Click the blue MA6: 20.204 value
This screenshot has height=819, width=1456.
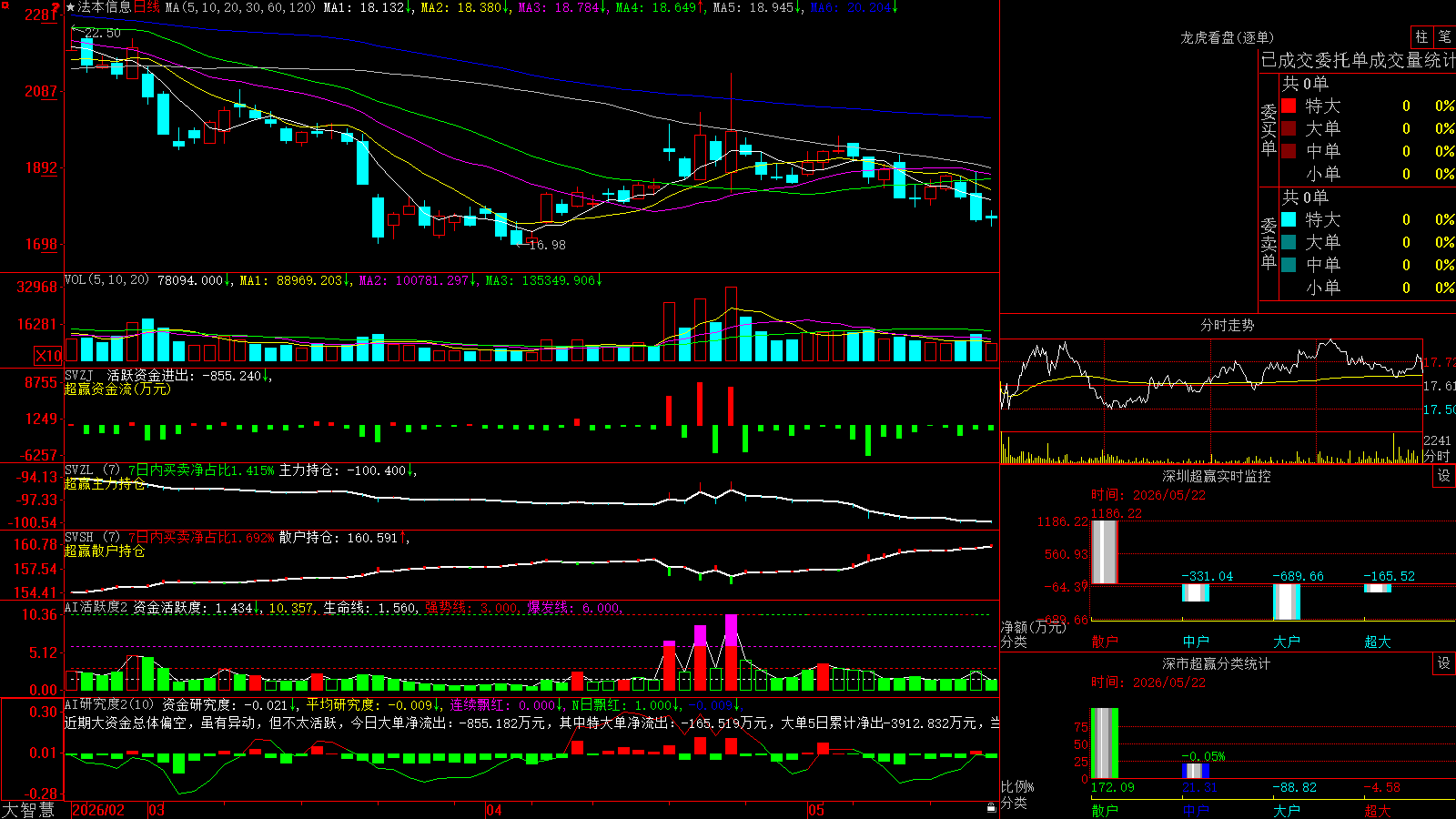pyautogui.click(x=854, y=7)
